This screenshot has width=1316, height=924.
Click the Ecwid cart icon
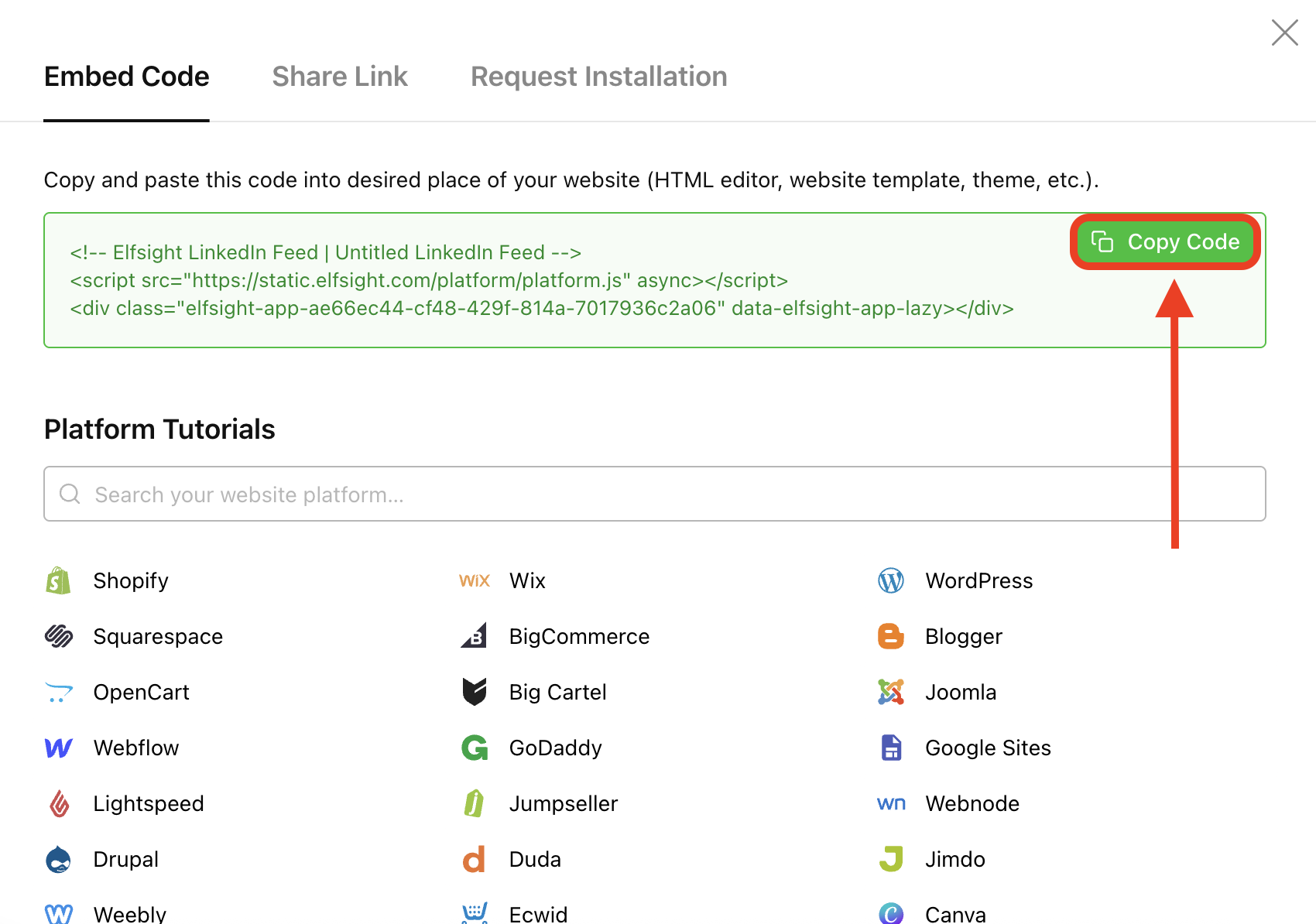point(475,913)
